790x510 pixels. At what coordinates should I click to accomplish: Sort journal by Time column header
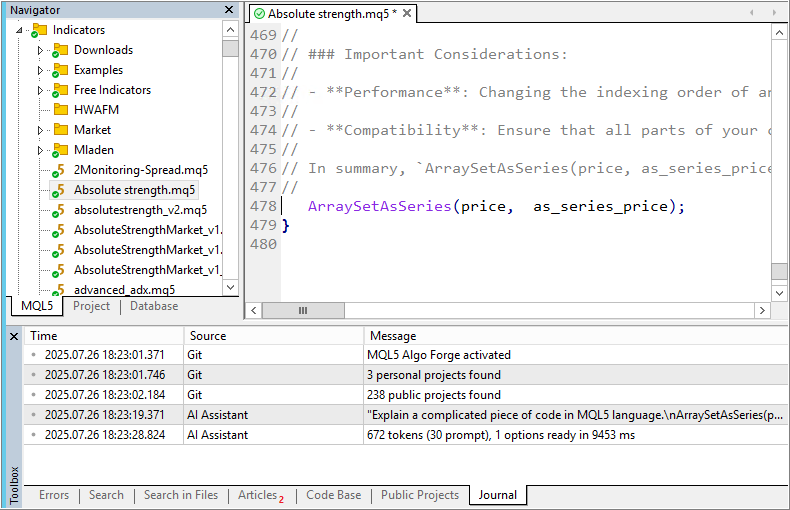coord(103,336)
